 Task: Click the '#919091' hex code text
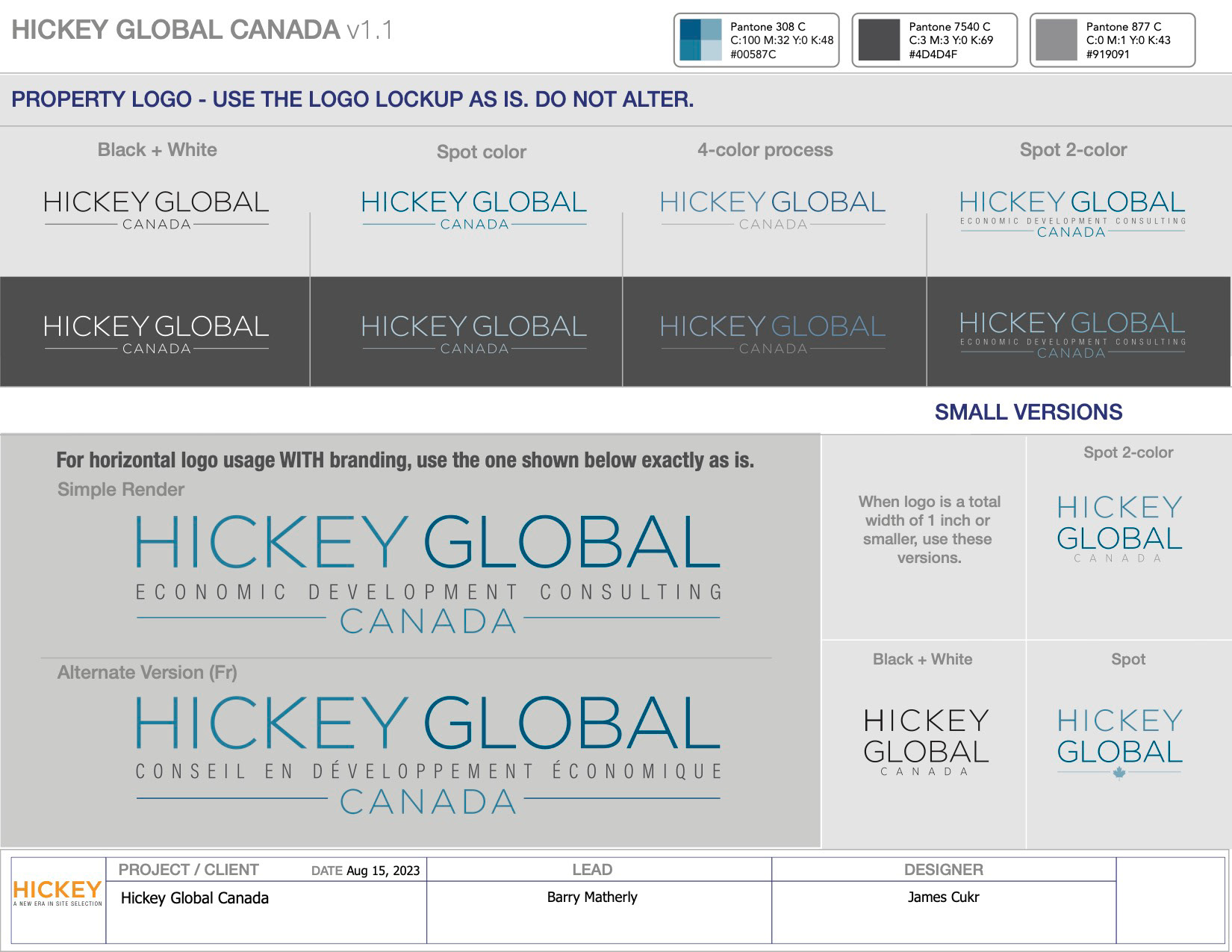(1108, 55)
